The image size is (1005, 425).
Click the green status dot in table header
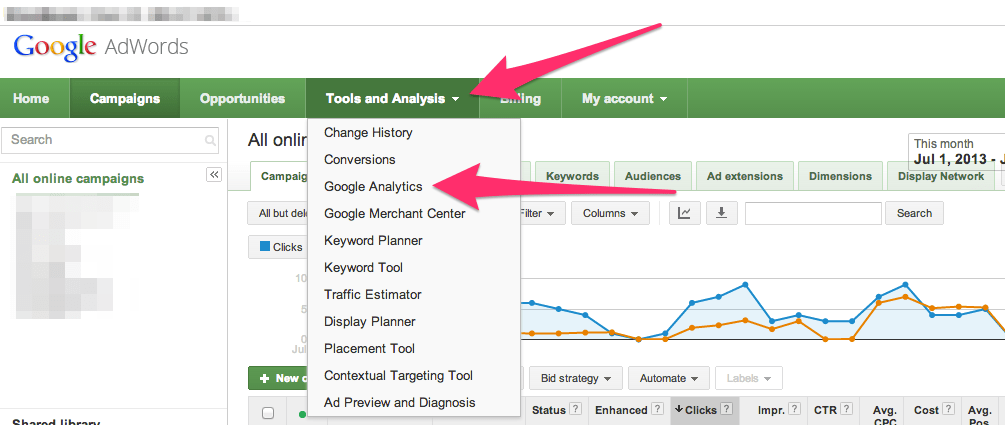click(302, 414)
